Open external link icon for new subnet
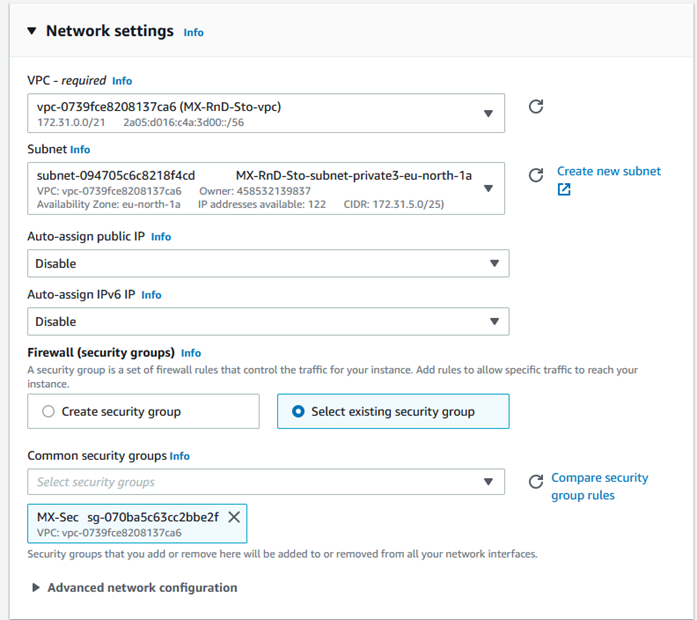Viewport: 697px width, 620px height. [564, 189]
